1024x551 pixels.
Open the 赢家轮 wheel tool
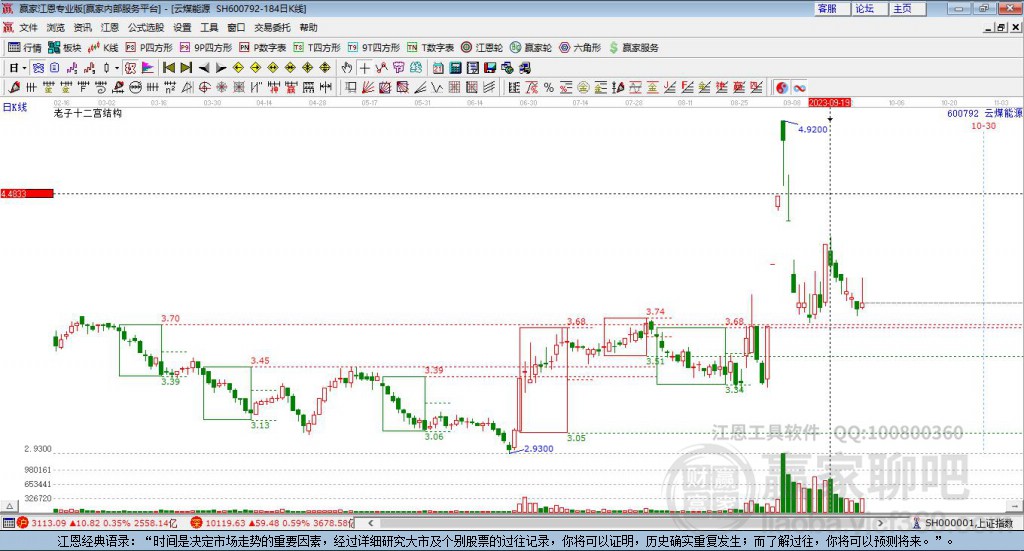coord(531,48)
